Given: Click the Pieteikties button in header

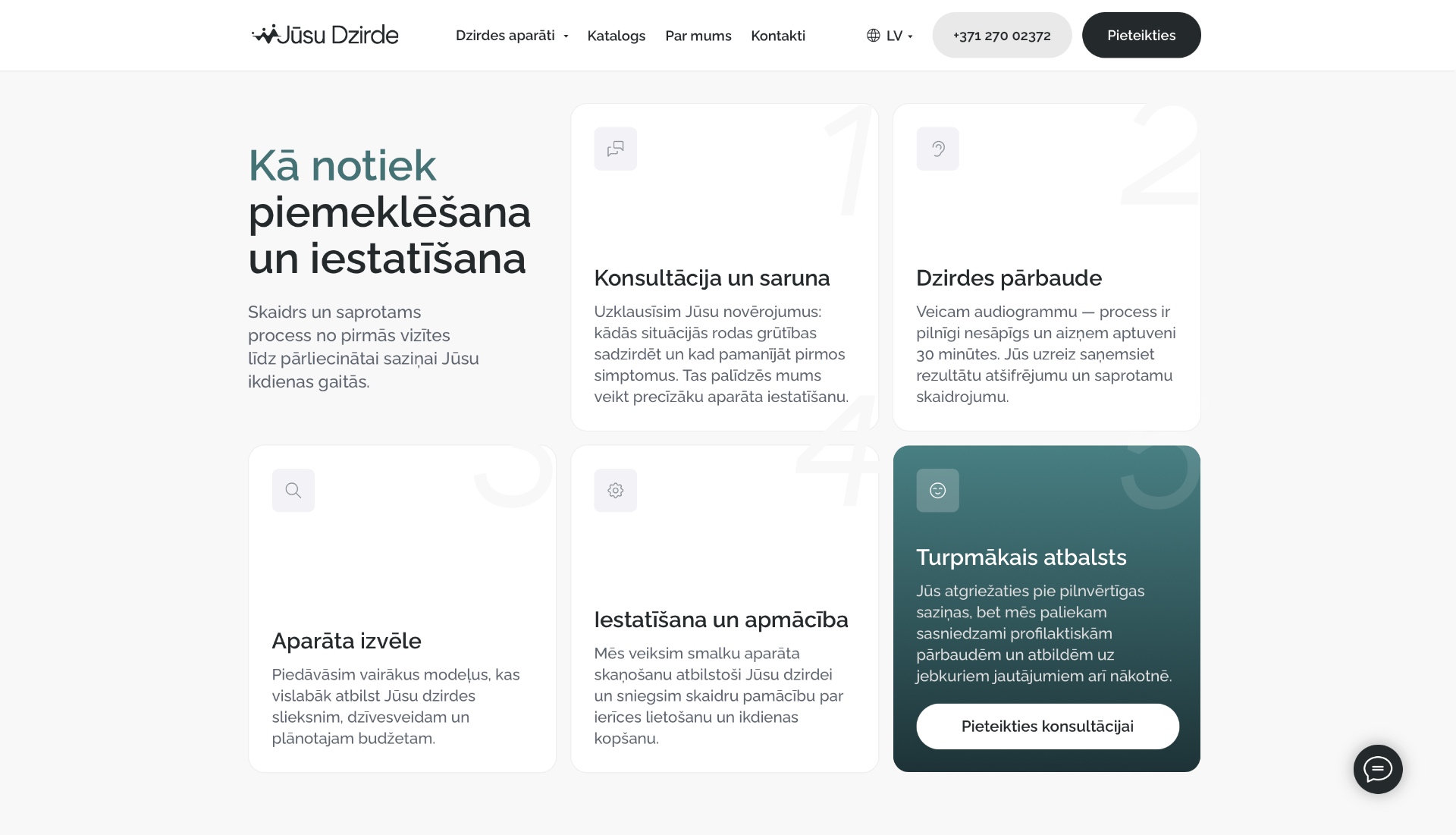Looking at the screenshot, I should point(1141,35).
